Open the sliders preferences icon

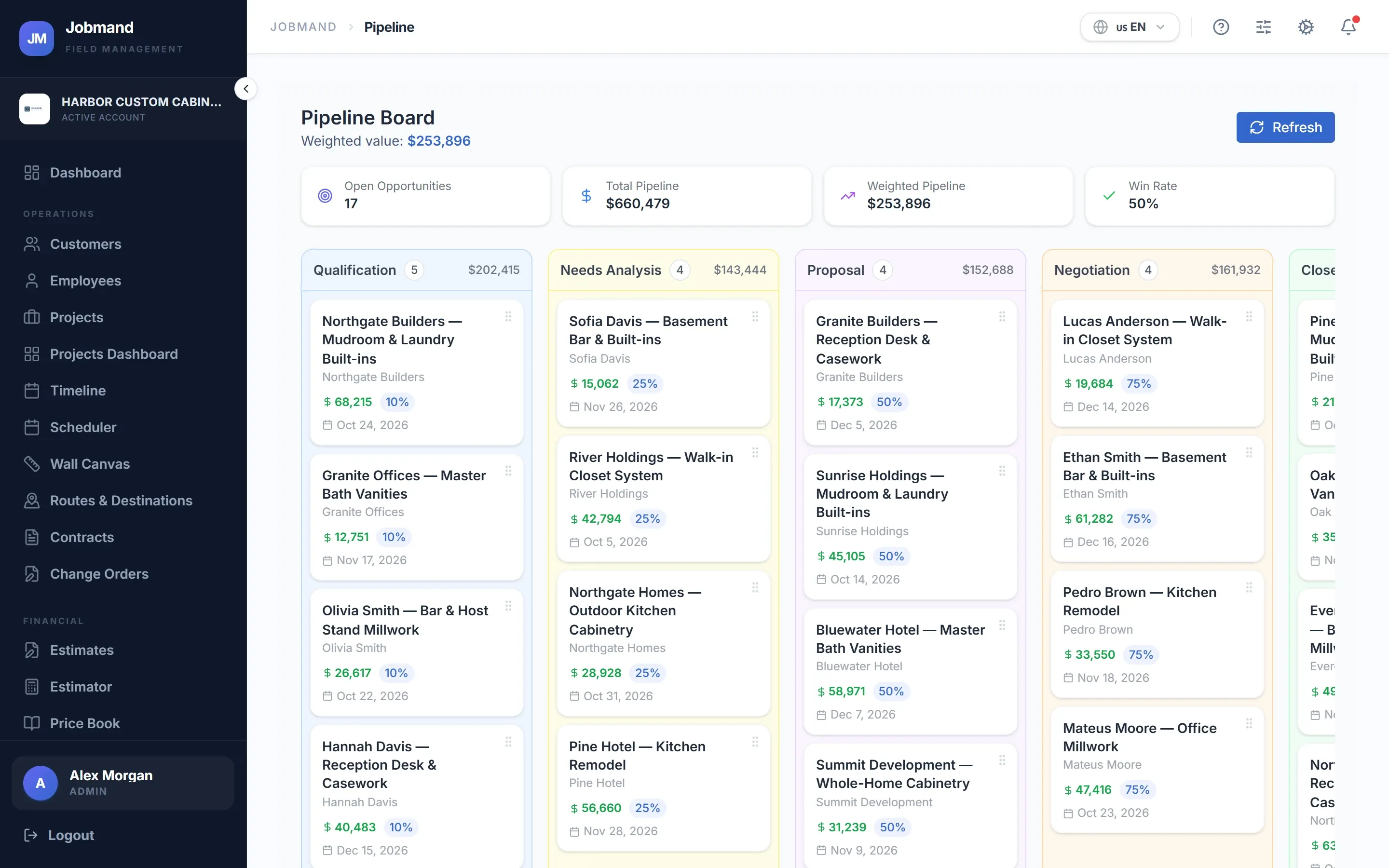1263,27
